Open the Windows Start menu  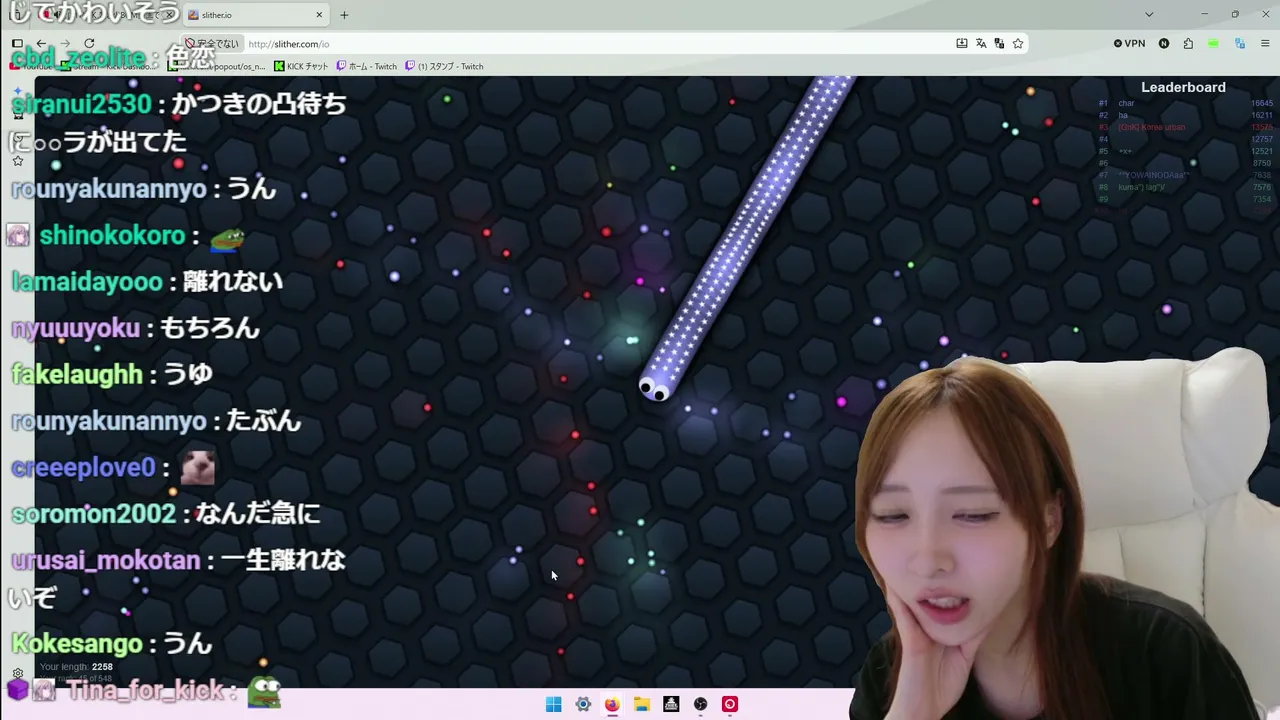(x=553, y=704)
